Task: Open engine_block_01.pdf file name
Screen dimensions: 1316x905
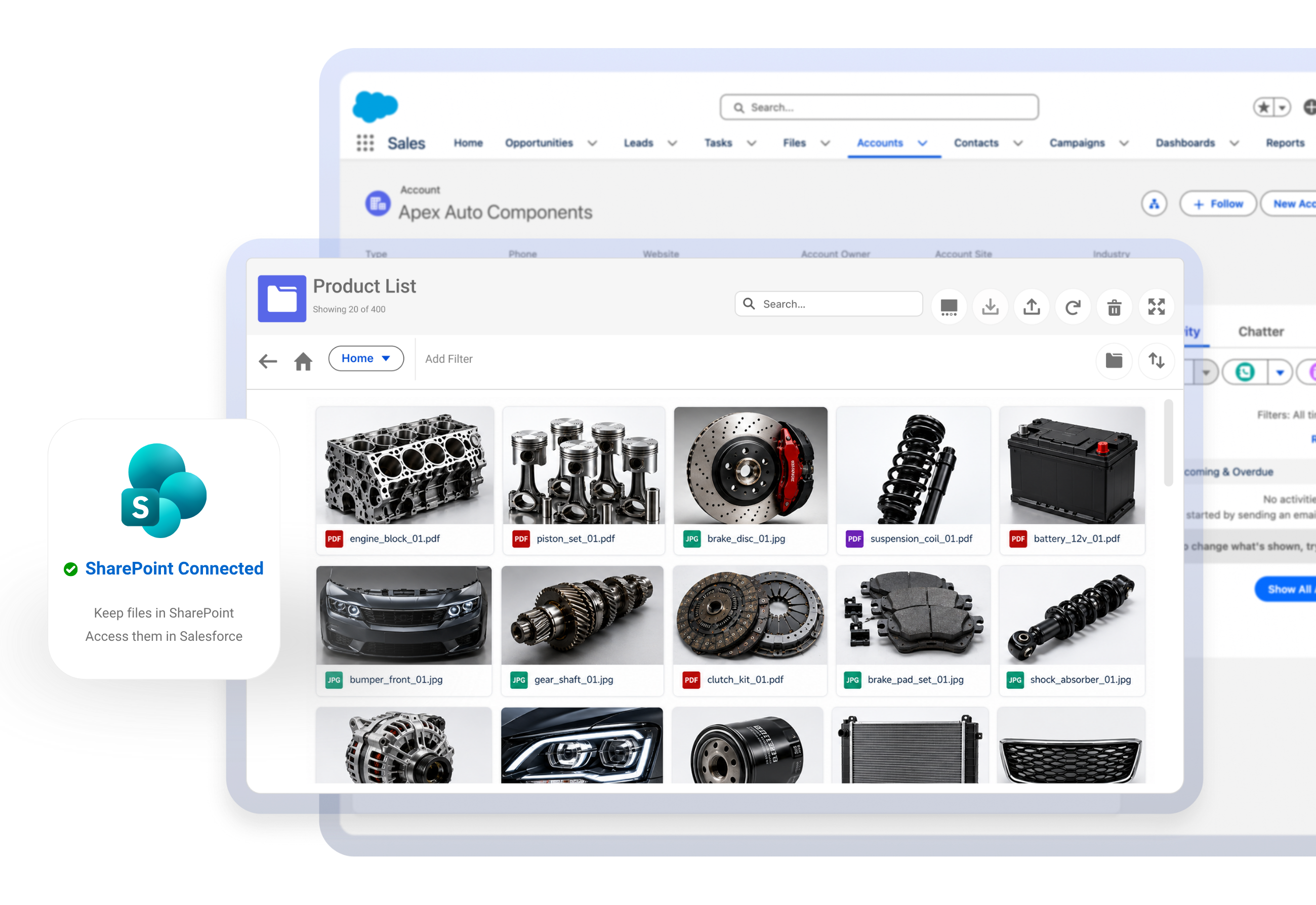Action: point(395,539)
